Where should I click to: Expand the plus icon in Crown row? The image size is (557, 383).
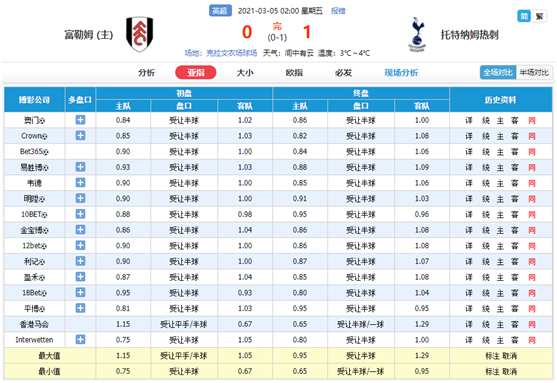coord(80,136)
